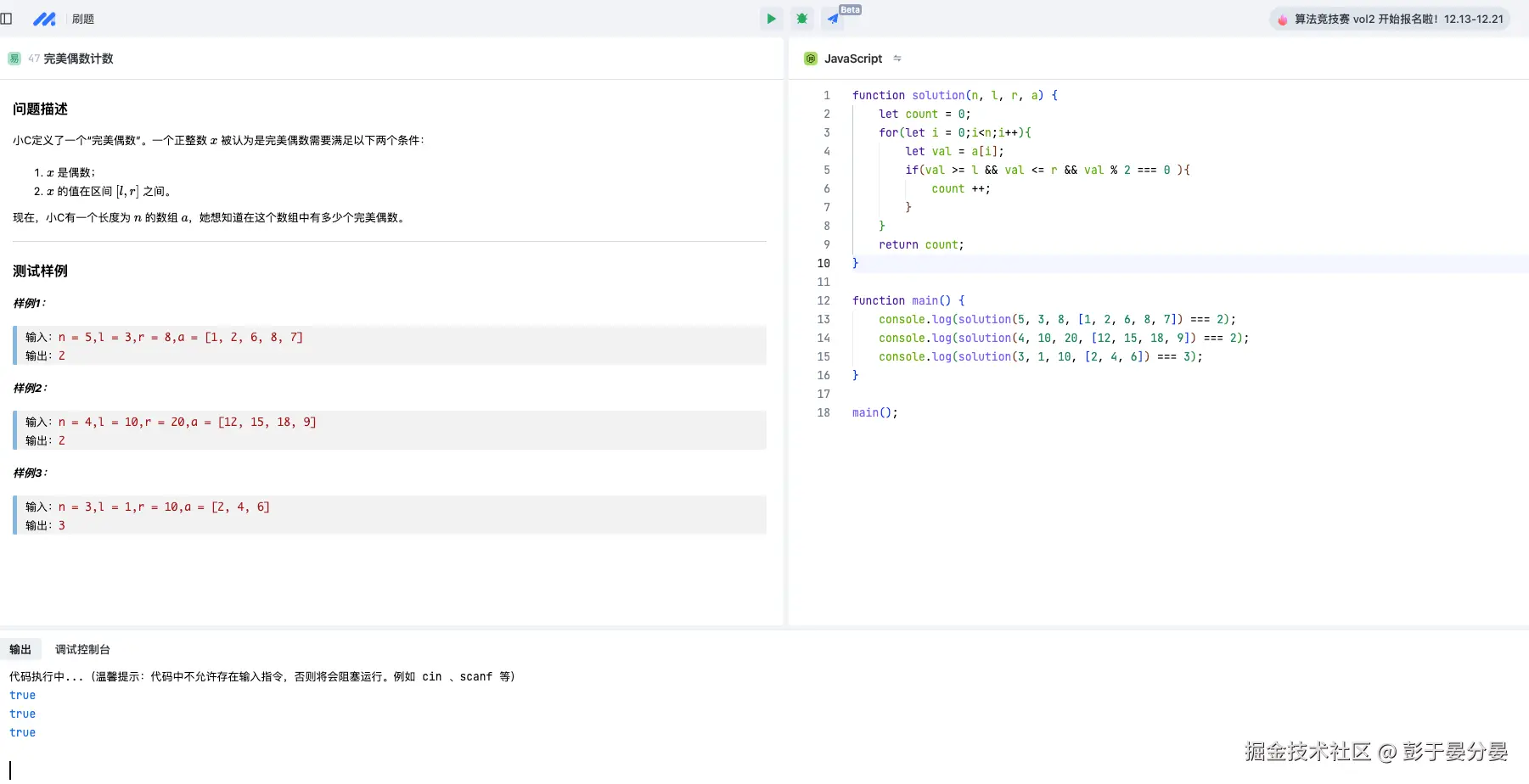The width and height of the screenshot is (1529, 784).
Task: Submit with the paper plane Beta icon
Action: pyautogui.click(x=834, y=19)
